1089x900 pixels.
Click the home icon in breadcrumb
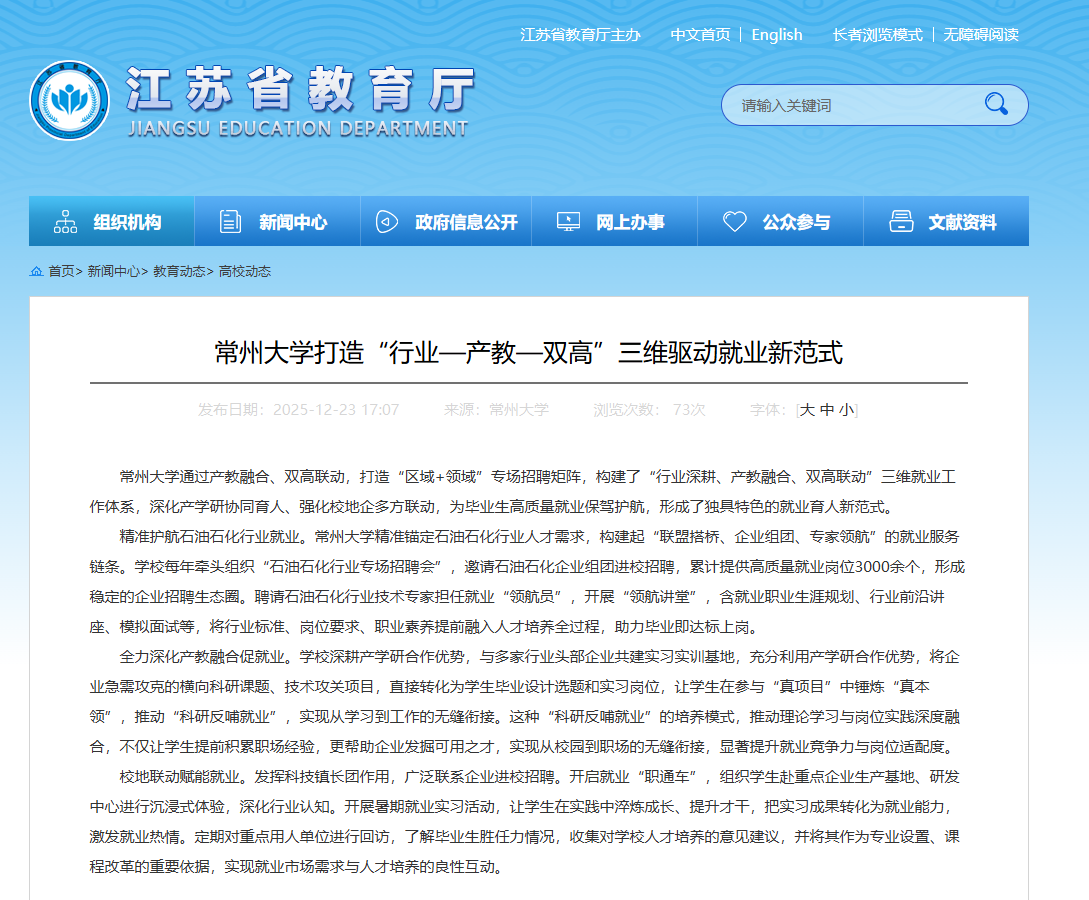(37, 272)
